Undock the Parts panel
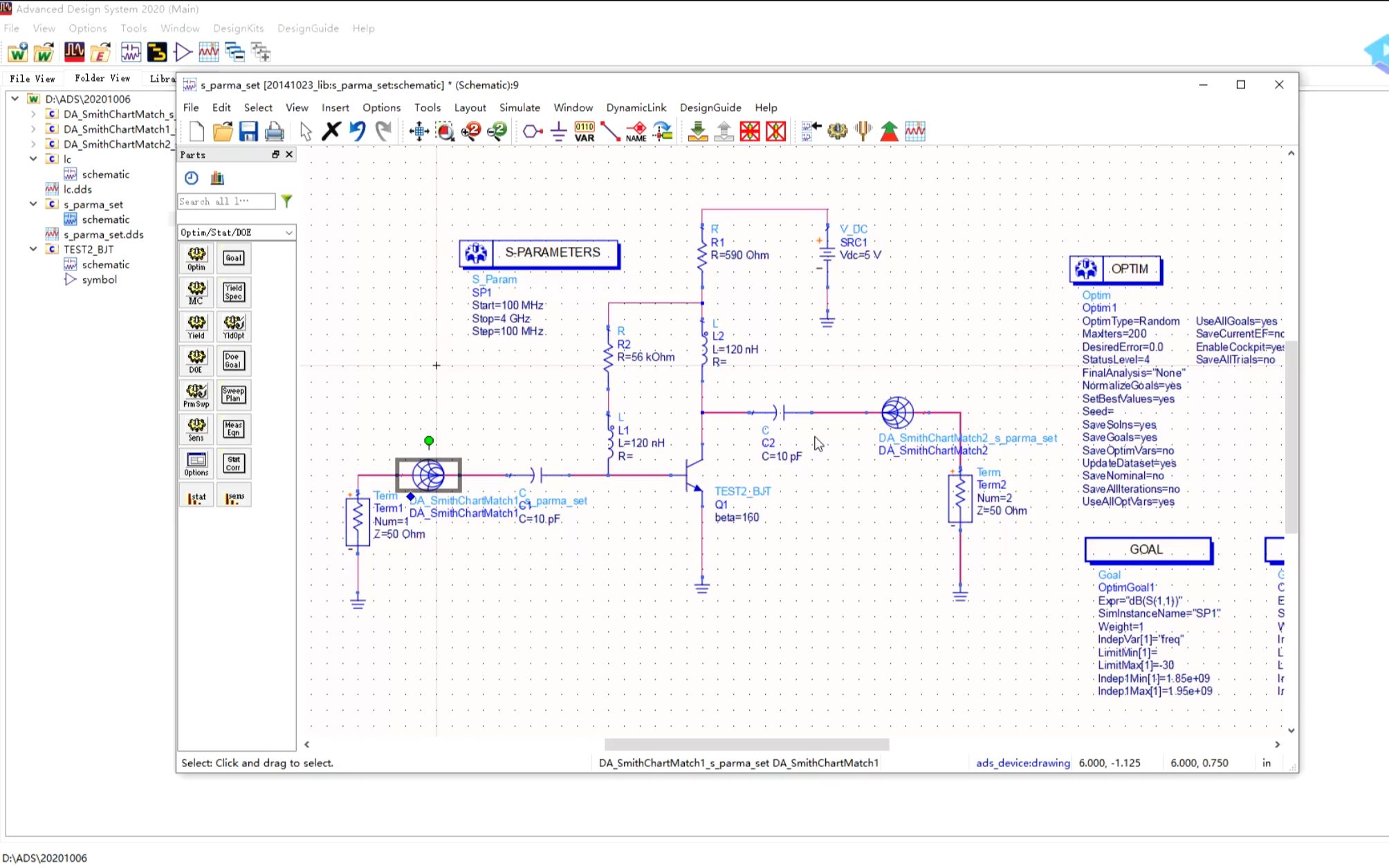 coord(275,155)
